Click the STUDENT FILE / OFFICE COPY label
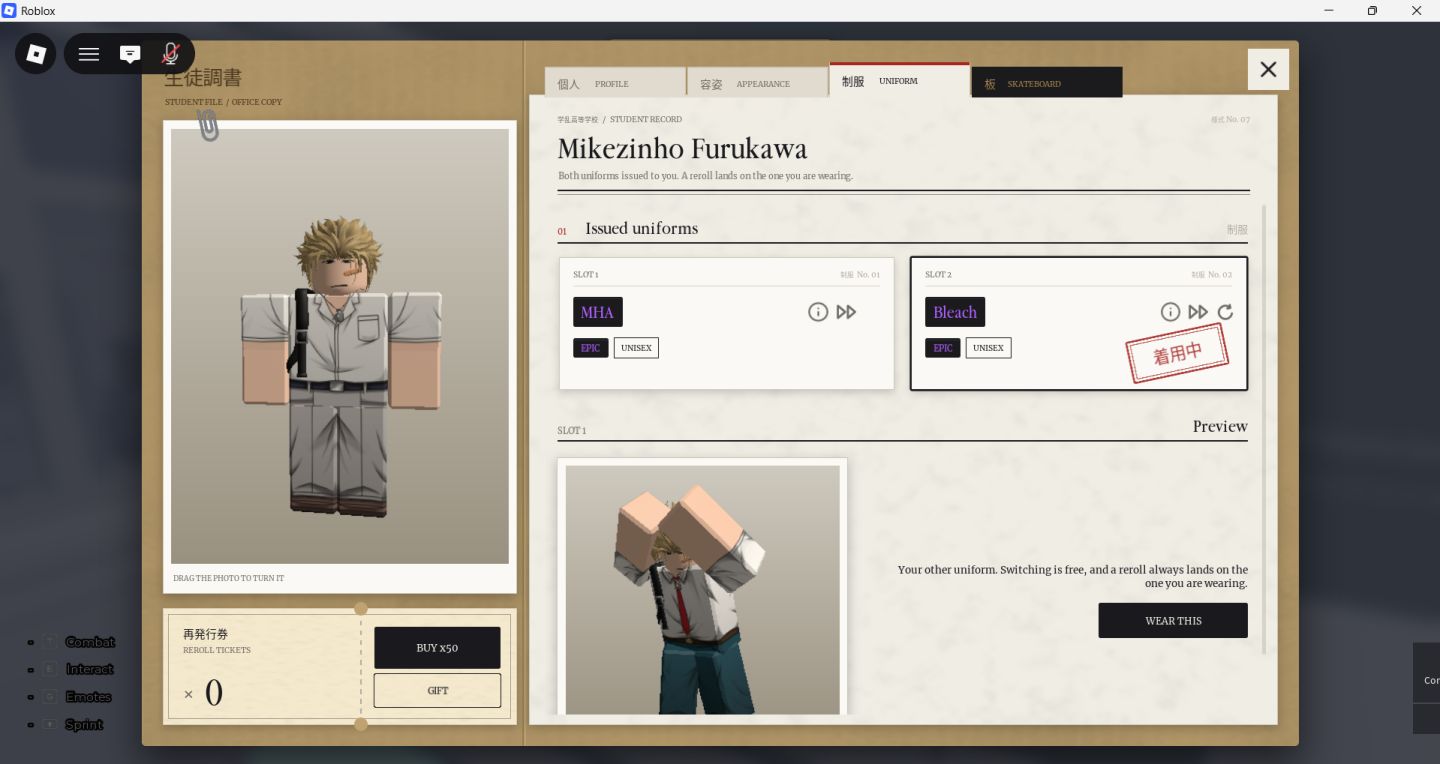 [224, 102]
